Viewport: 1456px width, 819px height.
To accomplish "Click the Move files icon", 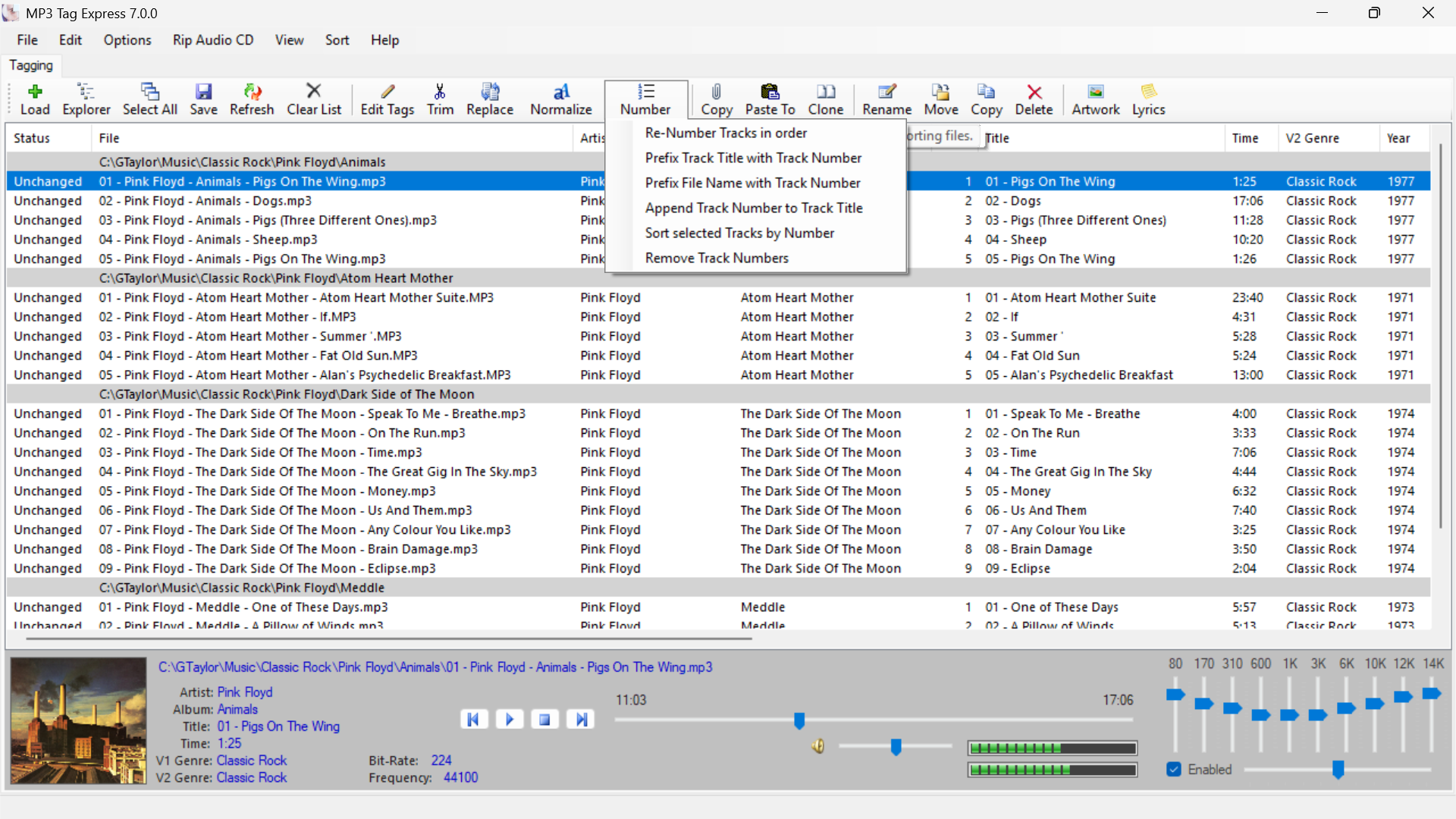I will [x=941, y=99].
